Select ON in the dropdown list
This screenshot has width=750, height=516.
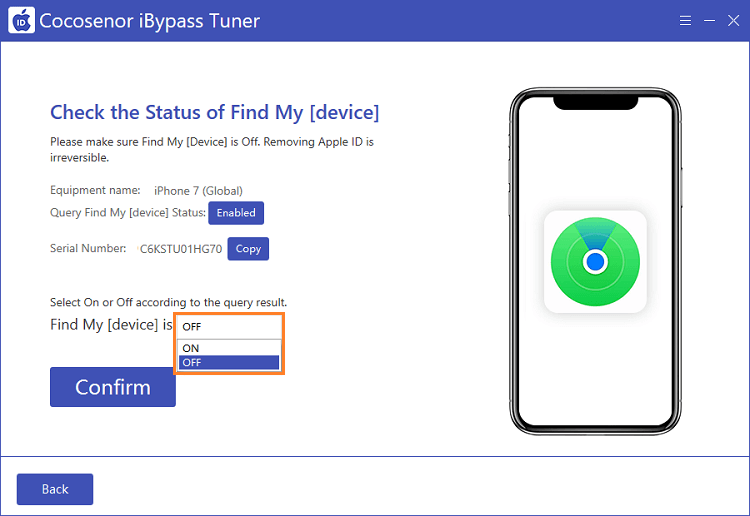(x=229, y=348)
